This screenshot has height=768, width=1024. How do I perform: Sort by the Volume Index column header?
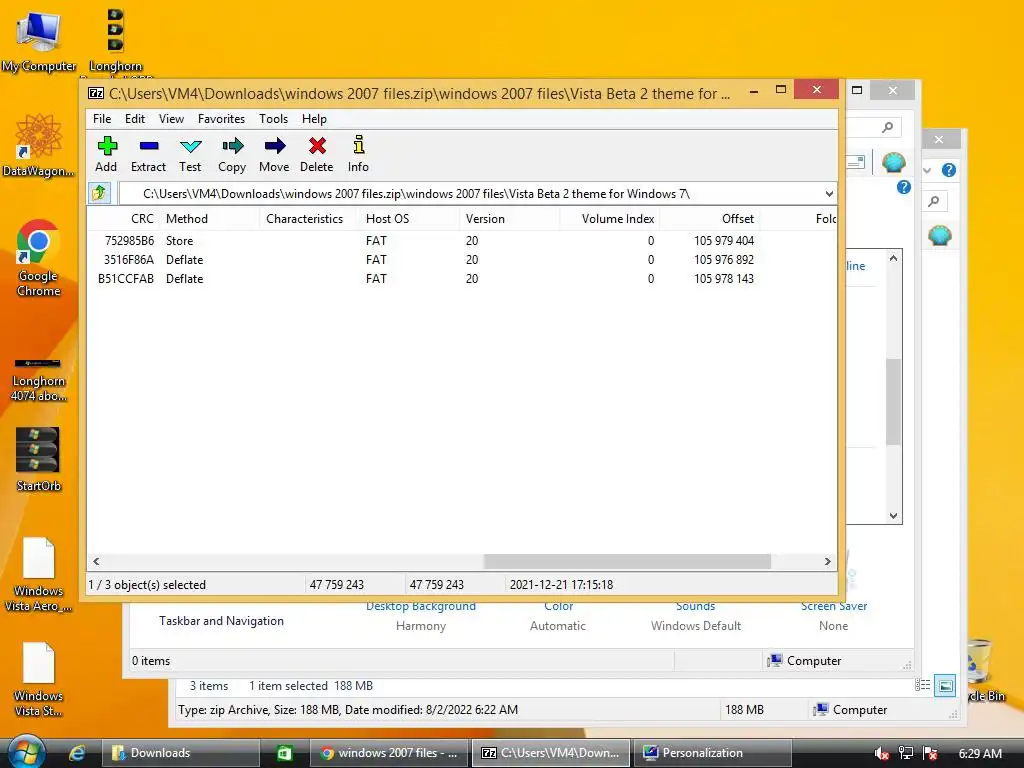point(609,219)
